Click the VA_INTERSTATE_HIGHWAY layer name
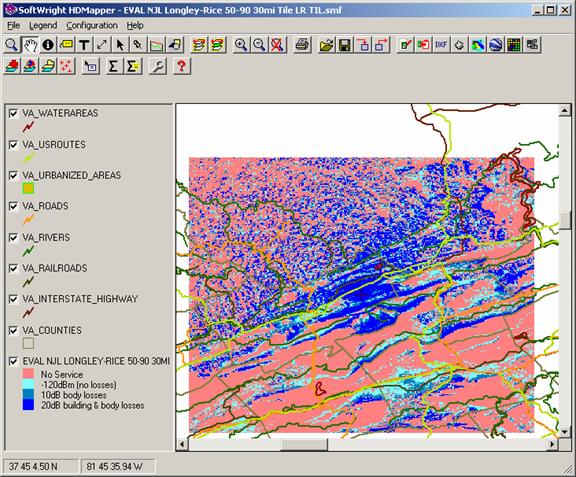Screen dimensions: 576x477 pos(80,299)
